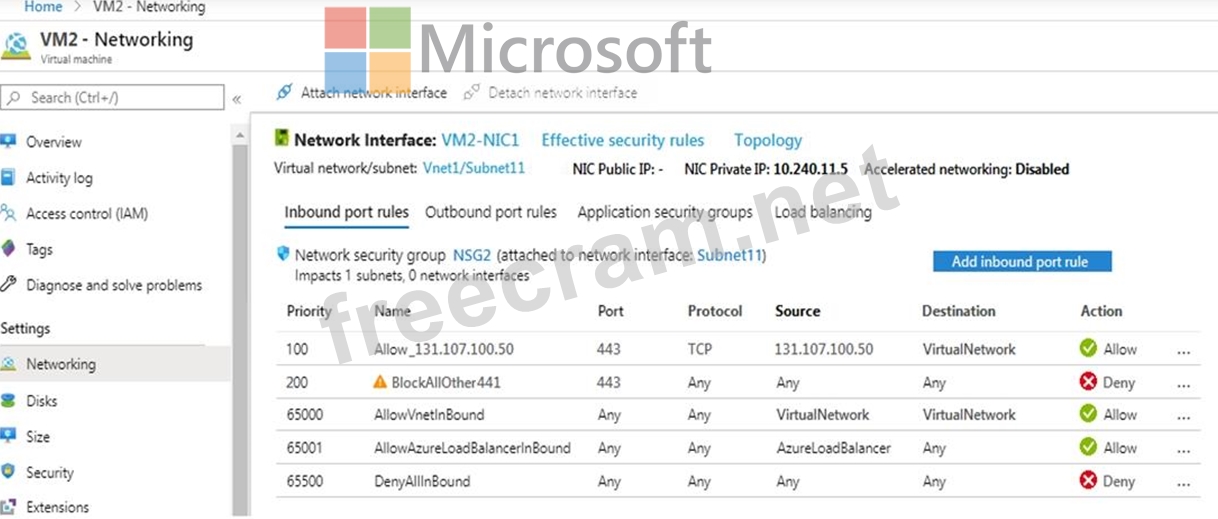Open the ellipsis menu for DenyAllInBound rule
The width and height of the screenshot is (1218, 519).
coord(1184,483)
